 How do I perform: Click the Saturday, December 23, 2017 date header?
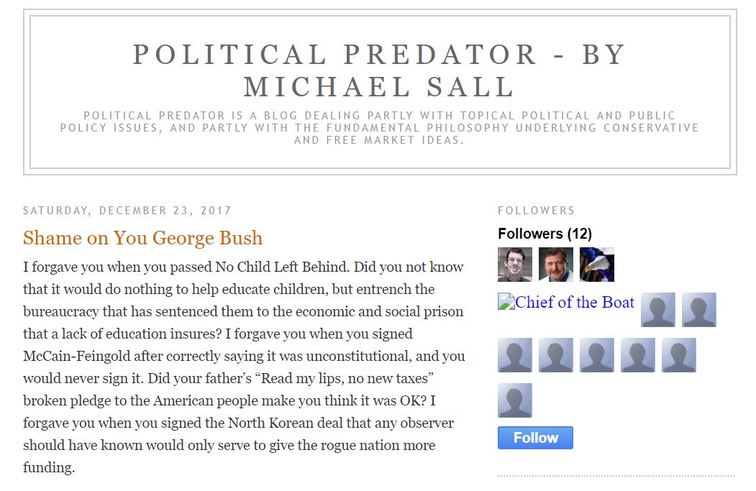click(x=127, y=211)
